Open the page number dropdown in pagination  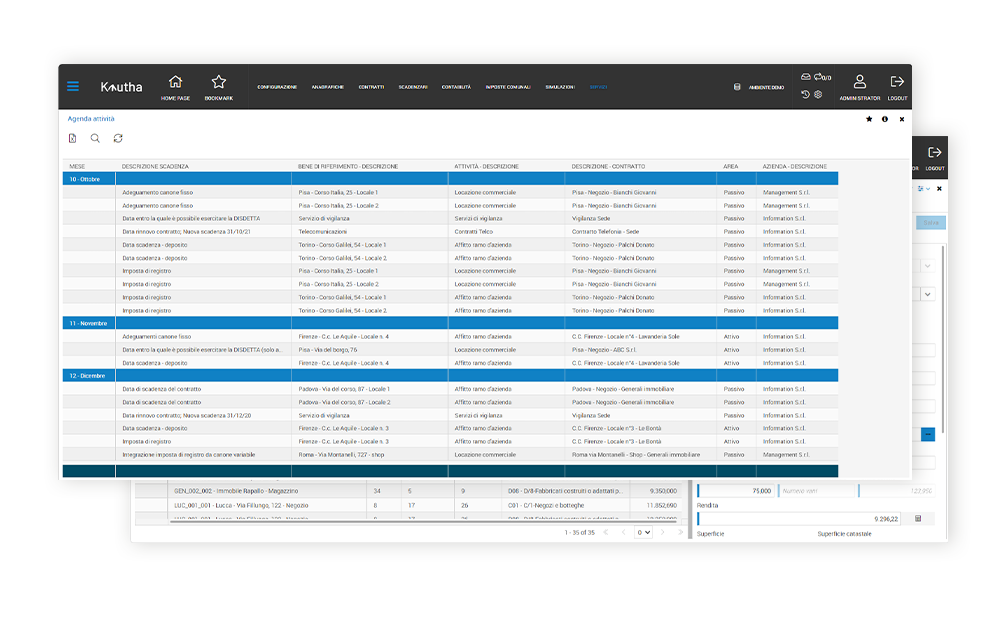pyautogui.click(x=644, y=533)
